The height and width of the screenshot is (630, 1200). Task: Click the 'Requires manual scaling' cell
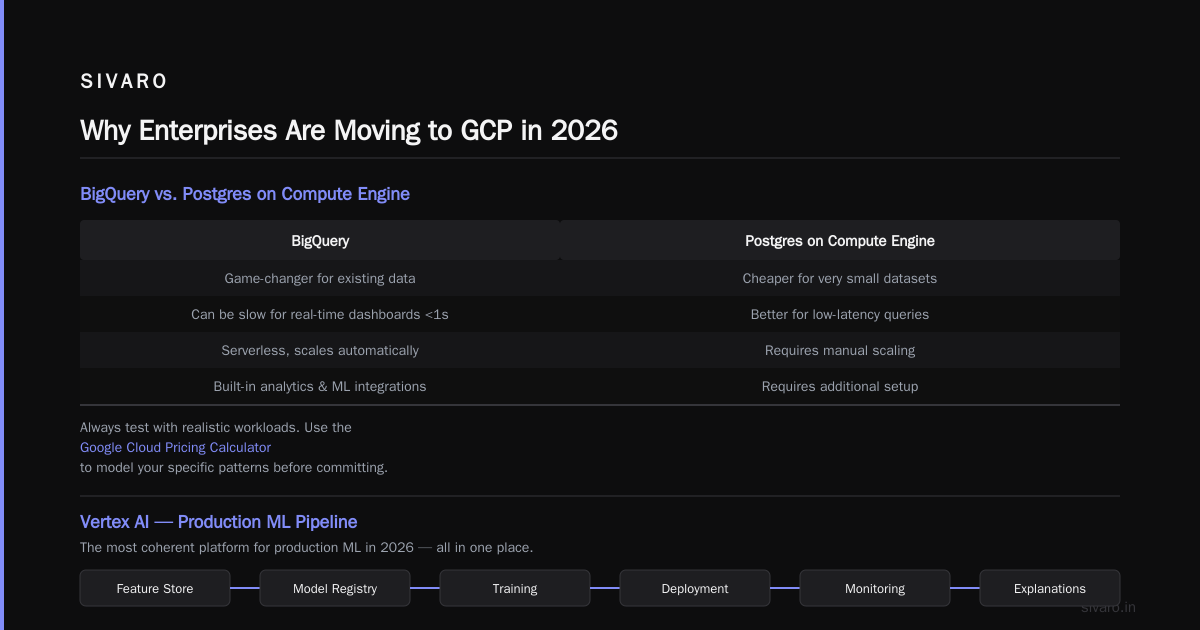[x=840, y=350]
